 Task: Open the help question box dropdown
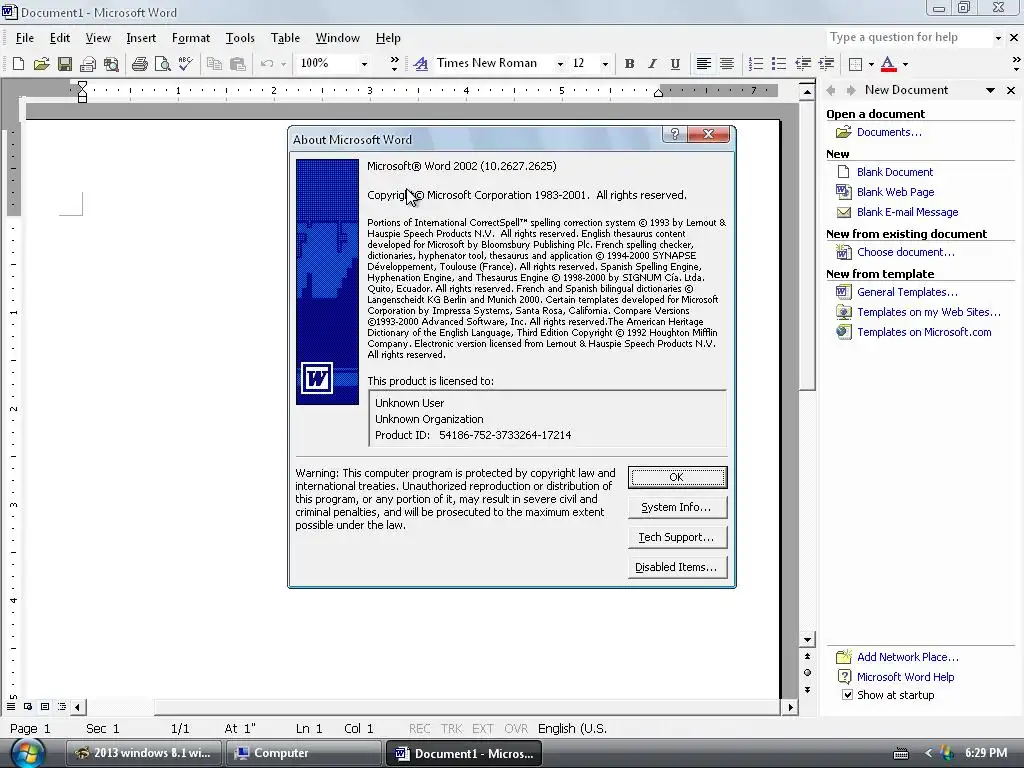(x=998, y=38)
